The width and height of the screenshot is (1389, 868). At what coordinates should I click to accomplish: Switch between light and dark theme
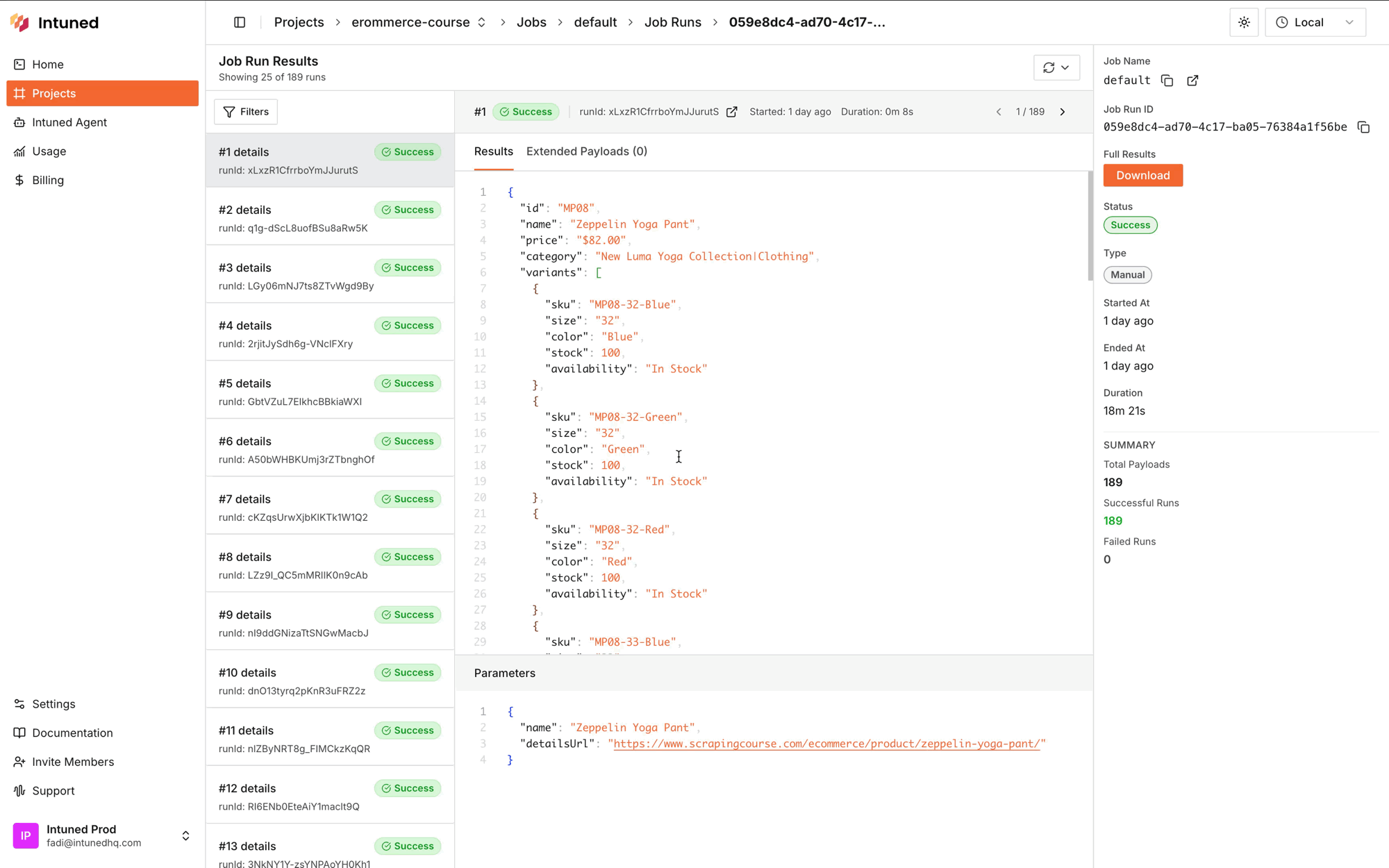coord(1244,22)
